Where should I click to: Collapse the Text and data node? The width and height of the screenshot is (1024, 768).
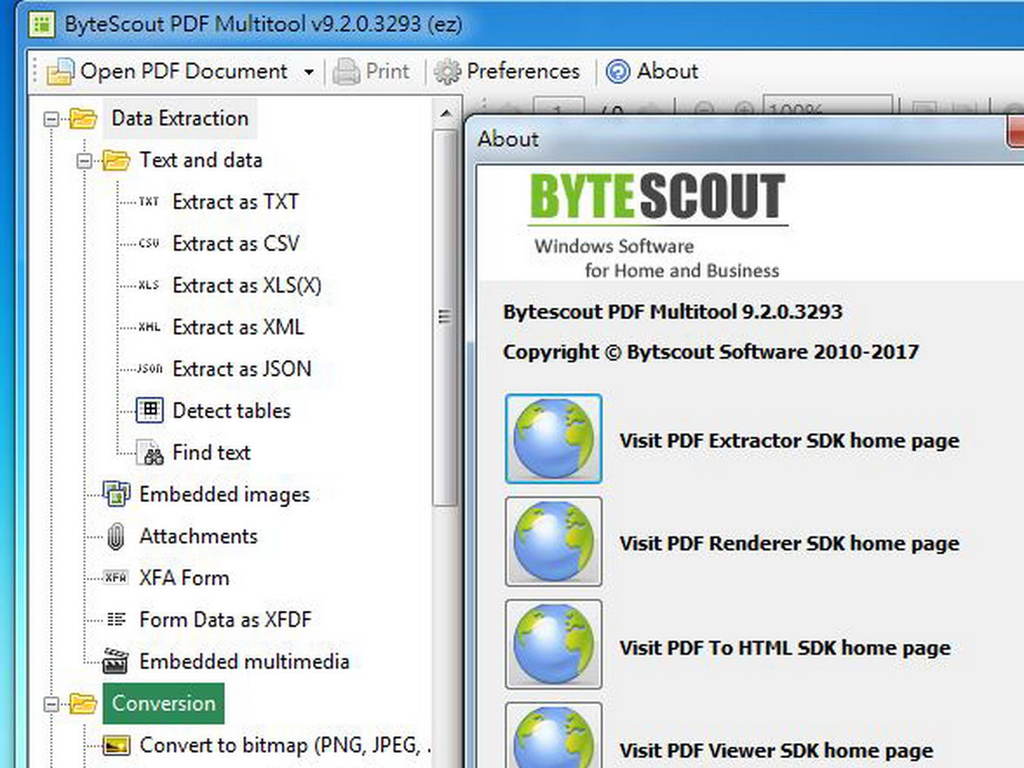(x=84, y=160)
